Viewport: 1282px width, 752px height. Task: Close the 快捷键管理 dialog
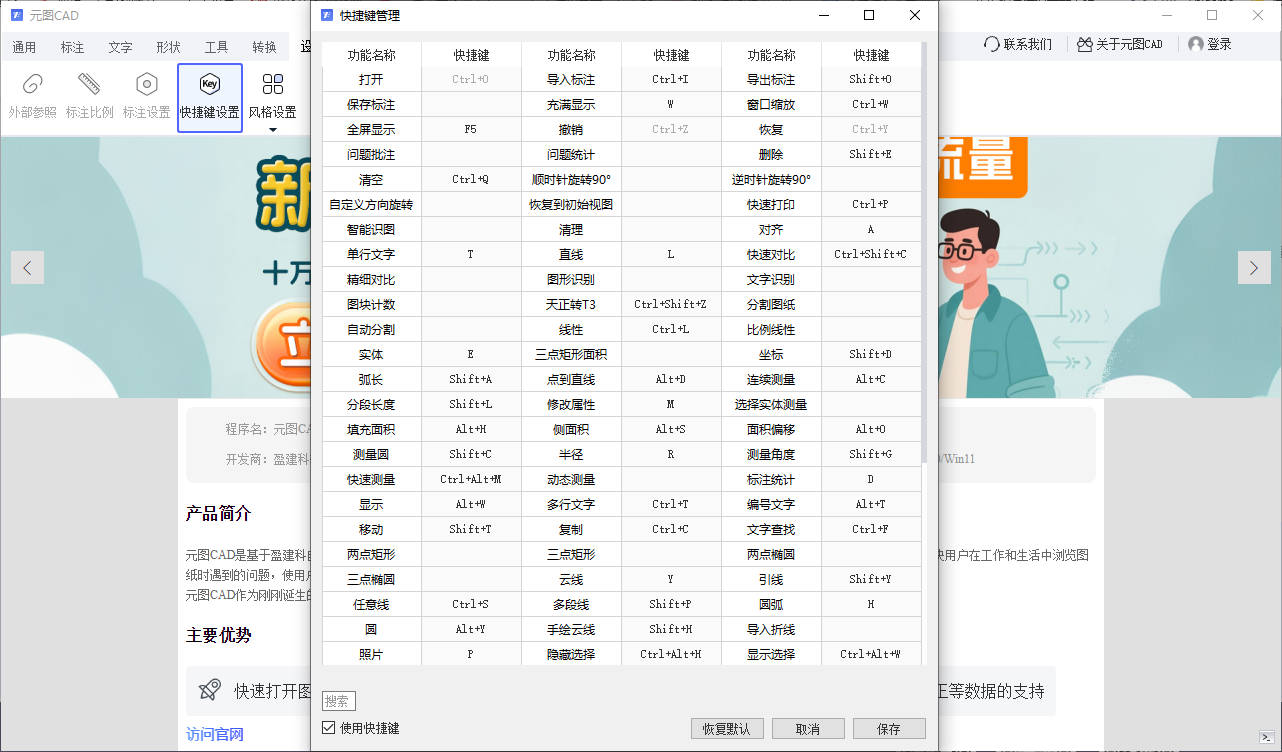pos(915,15)
